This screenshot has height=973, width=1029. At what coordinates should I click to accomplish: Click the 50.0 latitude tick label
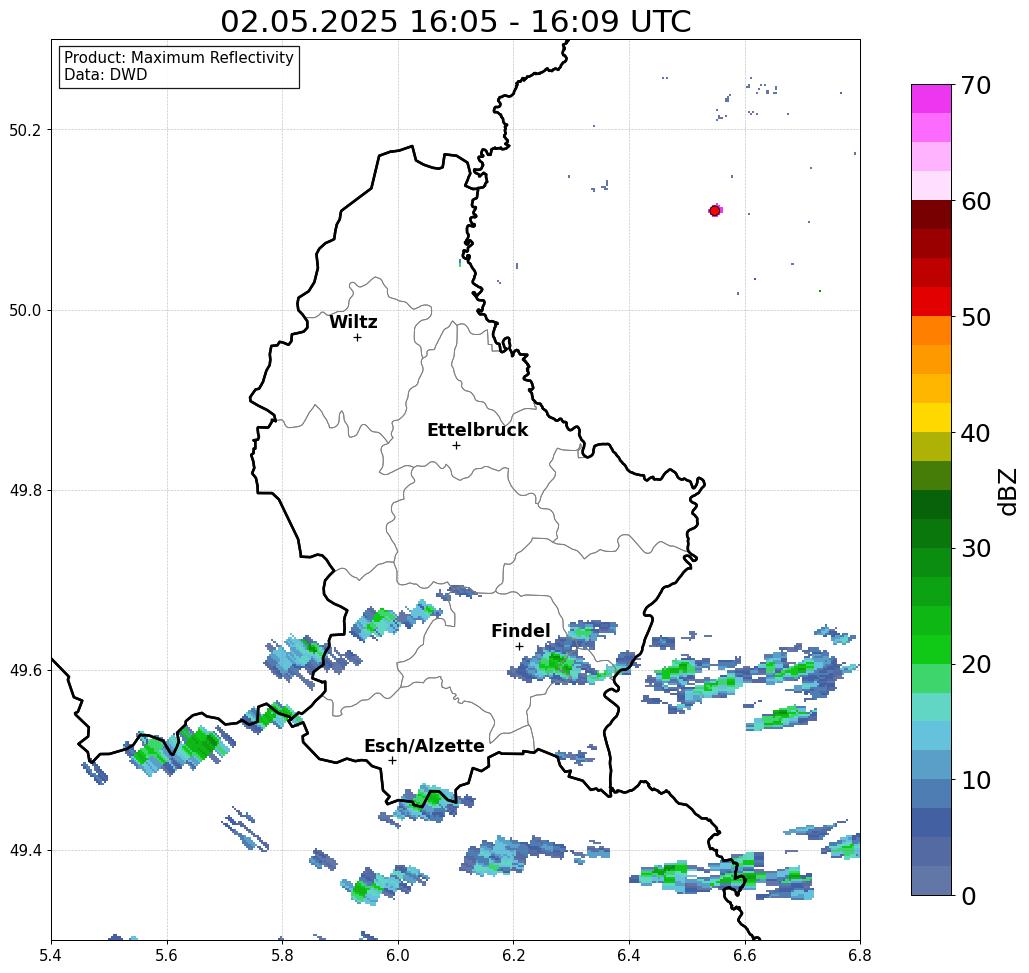click(24, 310)
